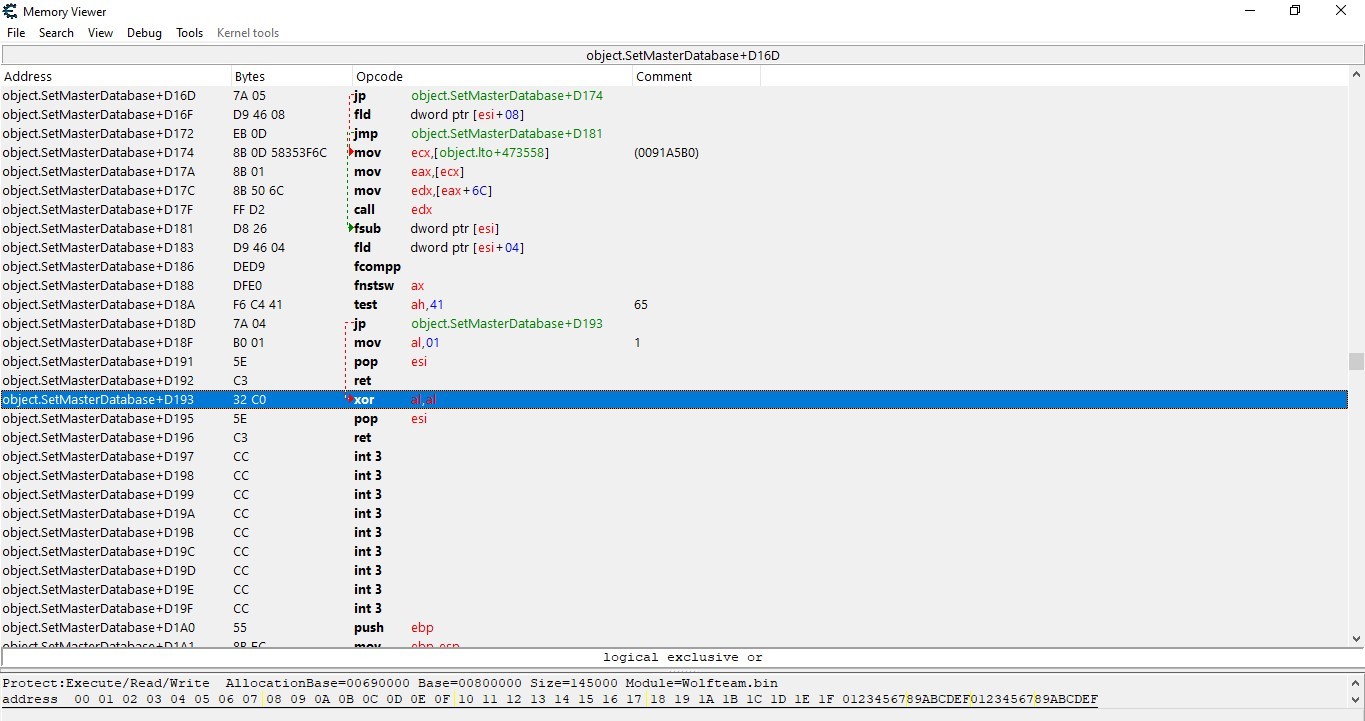Open the View menu
The width and height of the screenshot is (1365, 721).
pyautogui.click(x=100, y=33)
